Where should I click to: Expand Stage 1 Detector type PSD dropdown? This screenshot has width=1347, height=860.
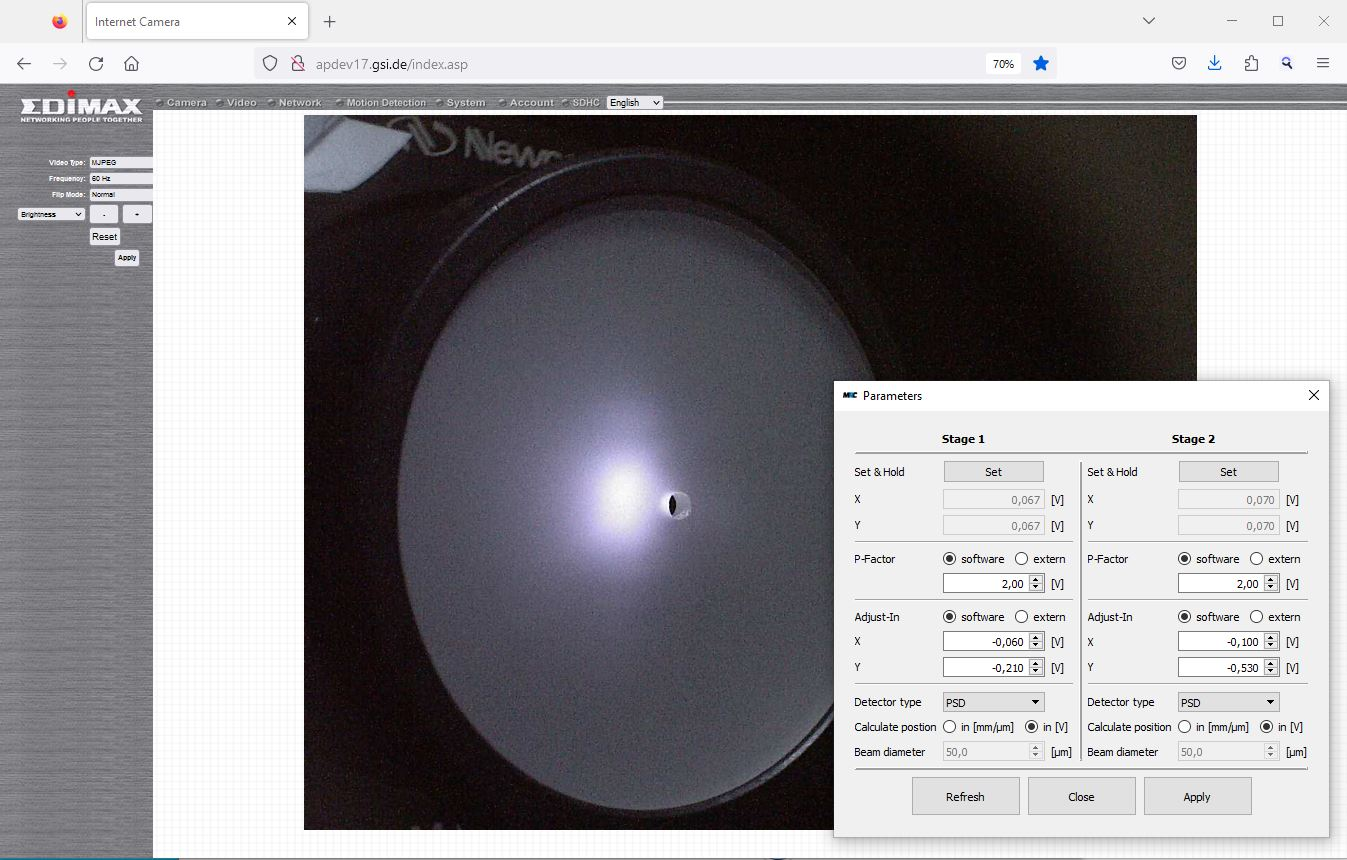[993, 702]
